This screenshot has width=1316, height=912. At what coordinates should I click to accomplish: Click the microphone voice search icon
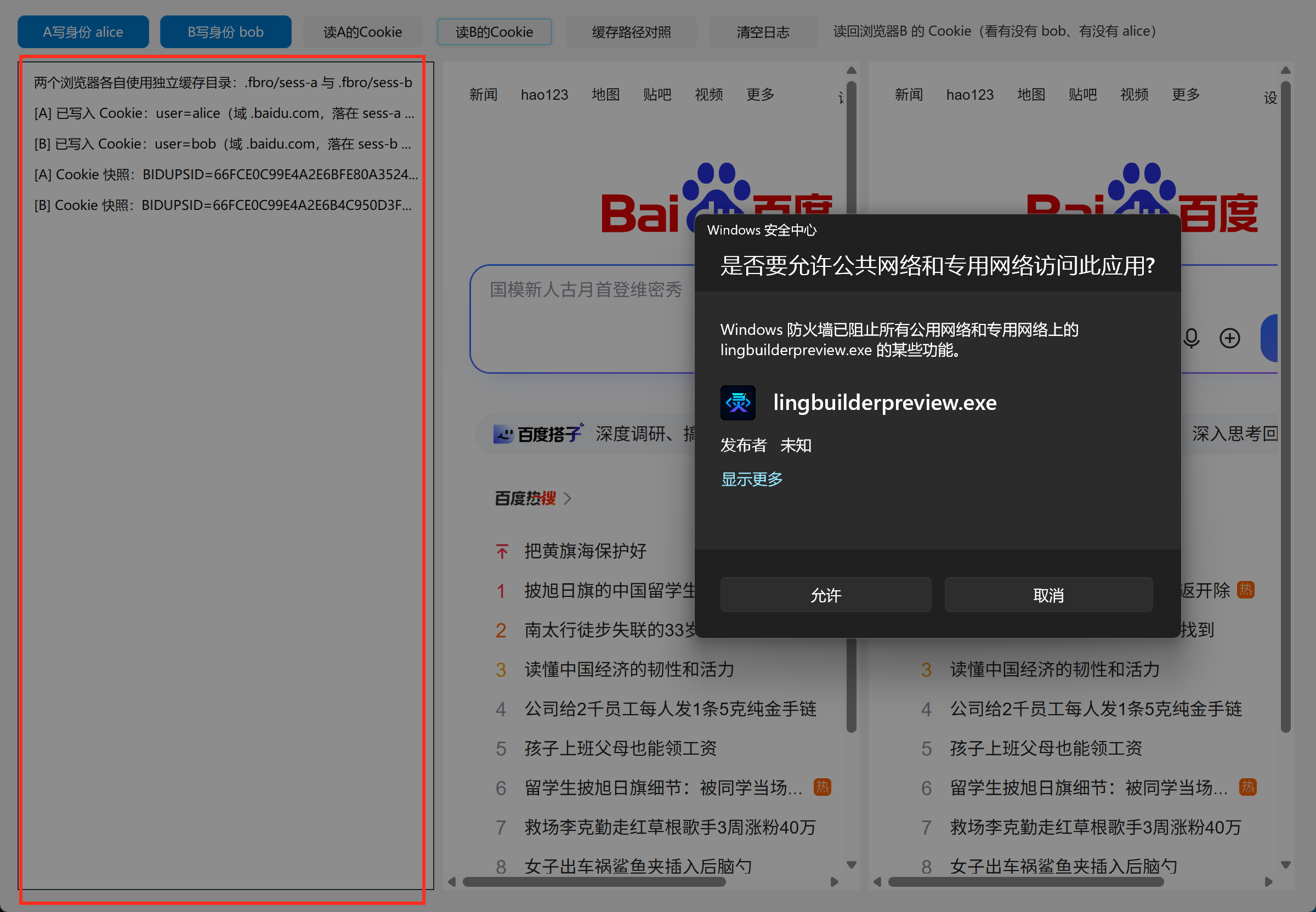[1192, 338]
